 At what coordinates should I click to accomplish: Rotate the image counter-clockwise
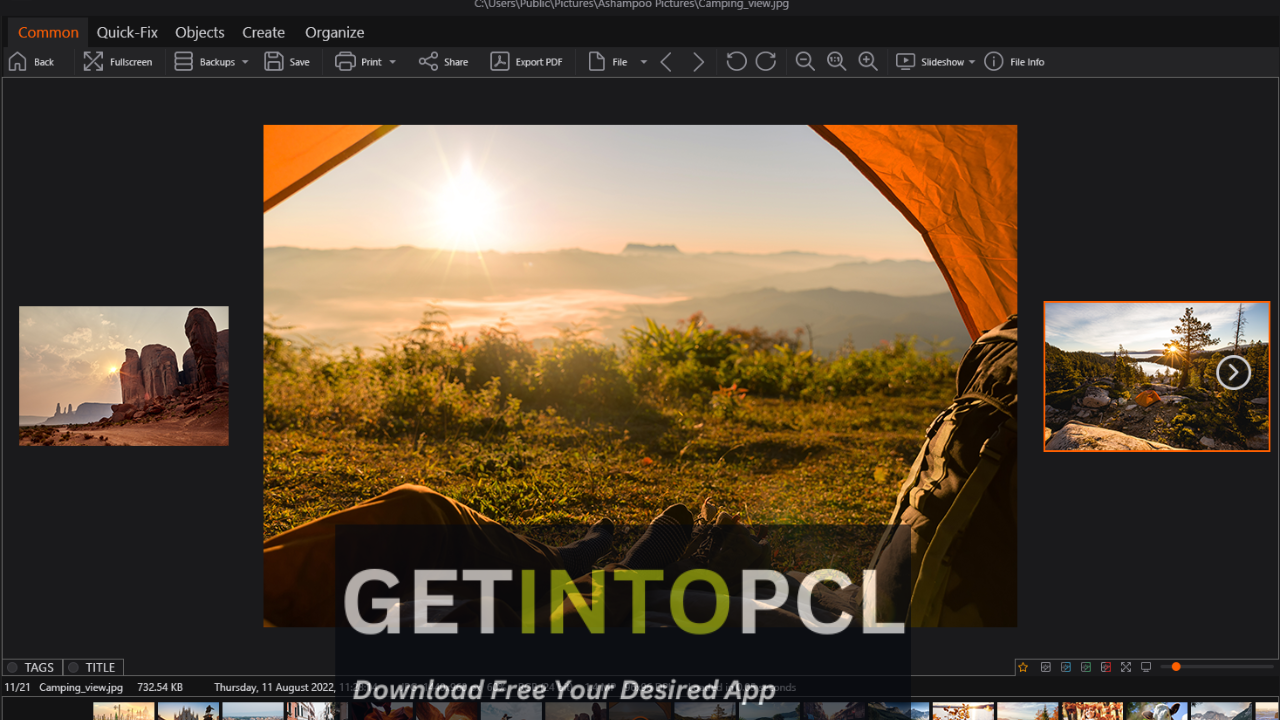736,62
